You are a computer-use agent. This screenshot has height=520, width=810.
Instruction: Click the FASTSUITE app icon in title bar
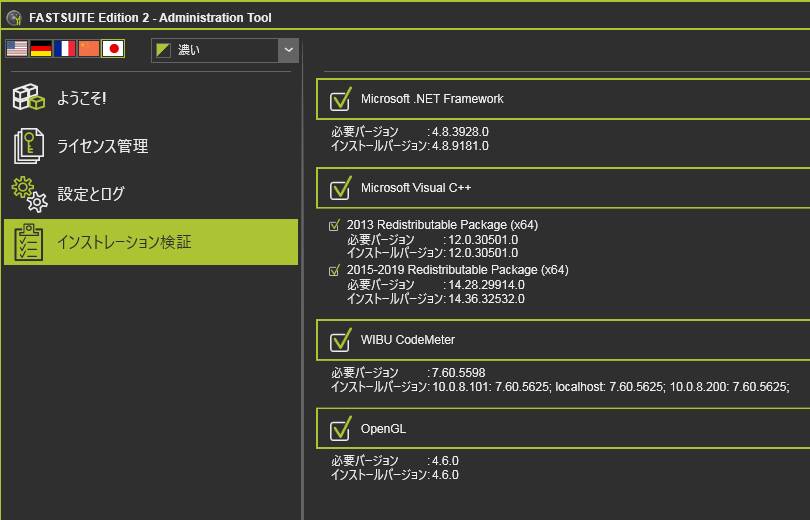point(14,18)
